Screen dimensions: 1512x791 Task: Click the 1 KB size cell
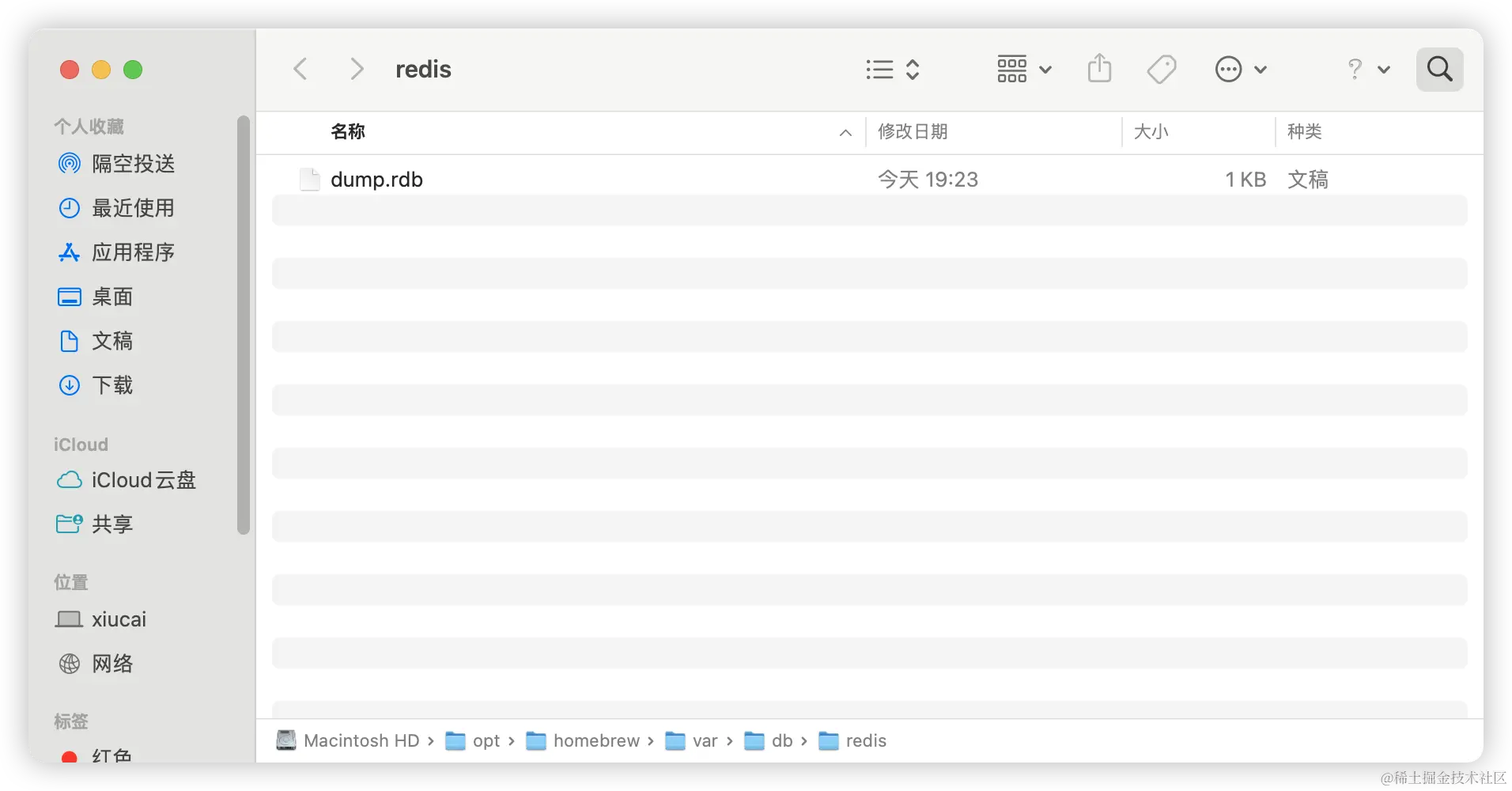[x=1246, y=180]
